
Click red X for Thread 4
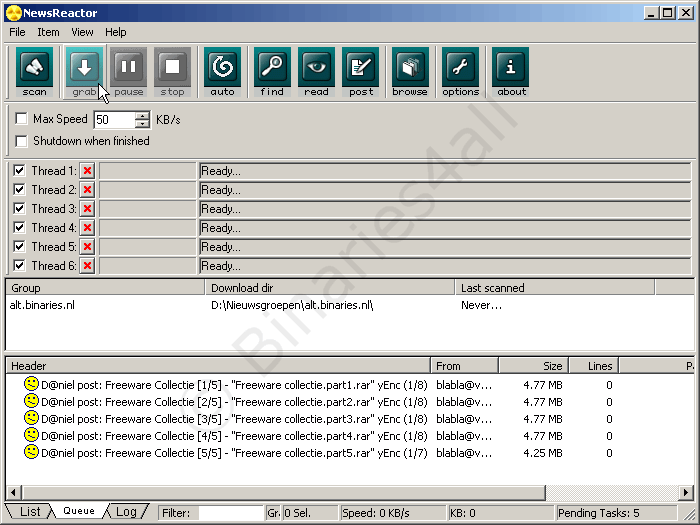click(87, 228)
